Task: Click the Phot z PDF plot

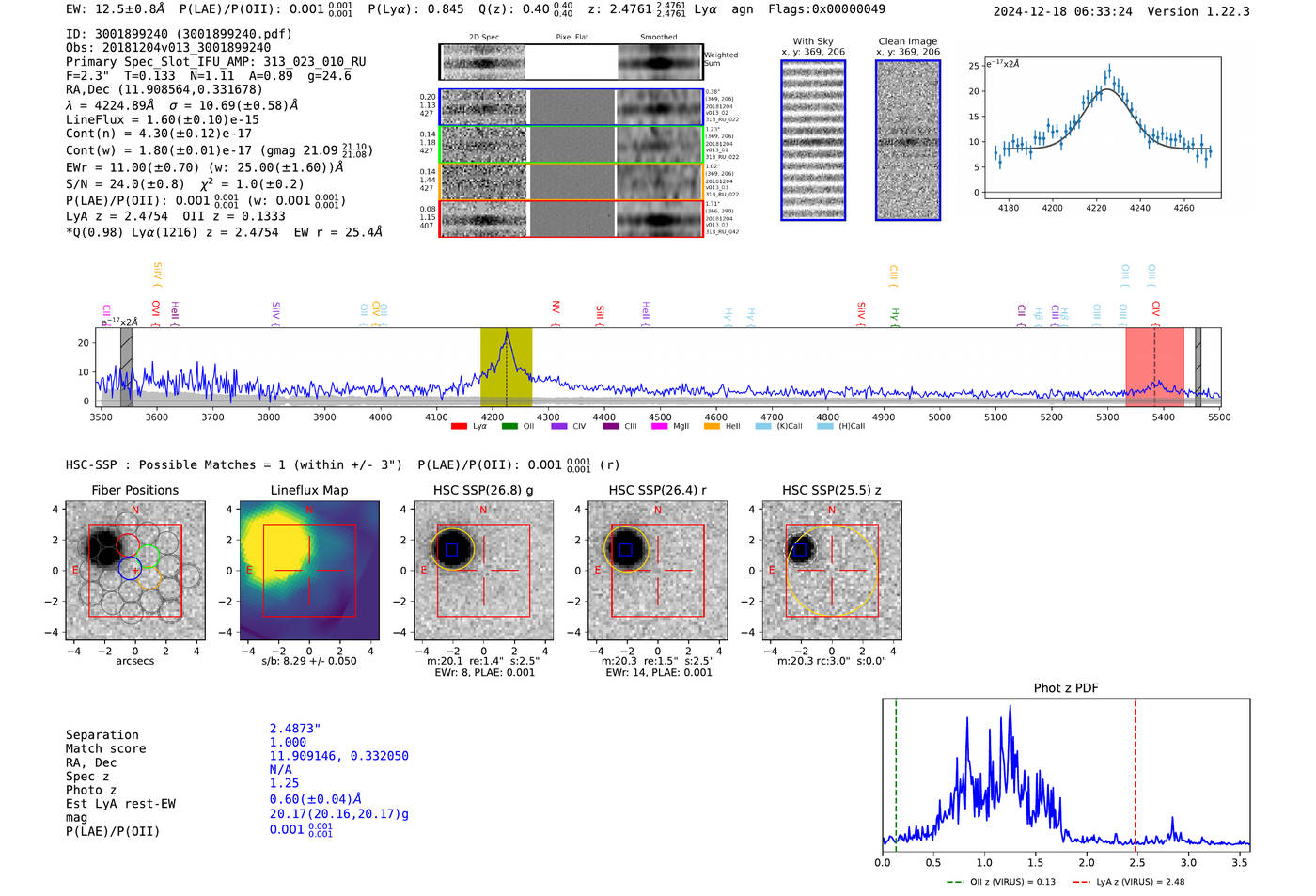Action: tap(1066, 774)
